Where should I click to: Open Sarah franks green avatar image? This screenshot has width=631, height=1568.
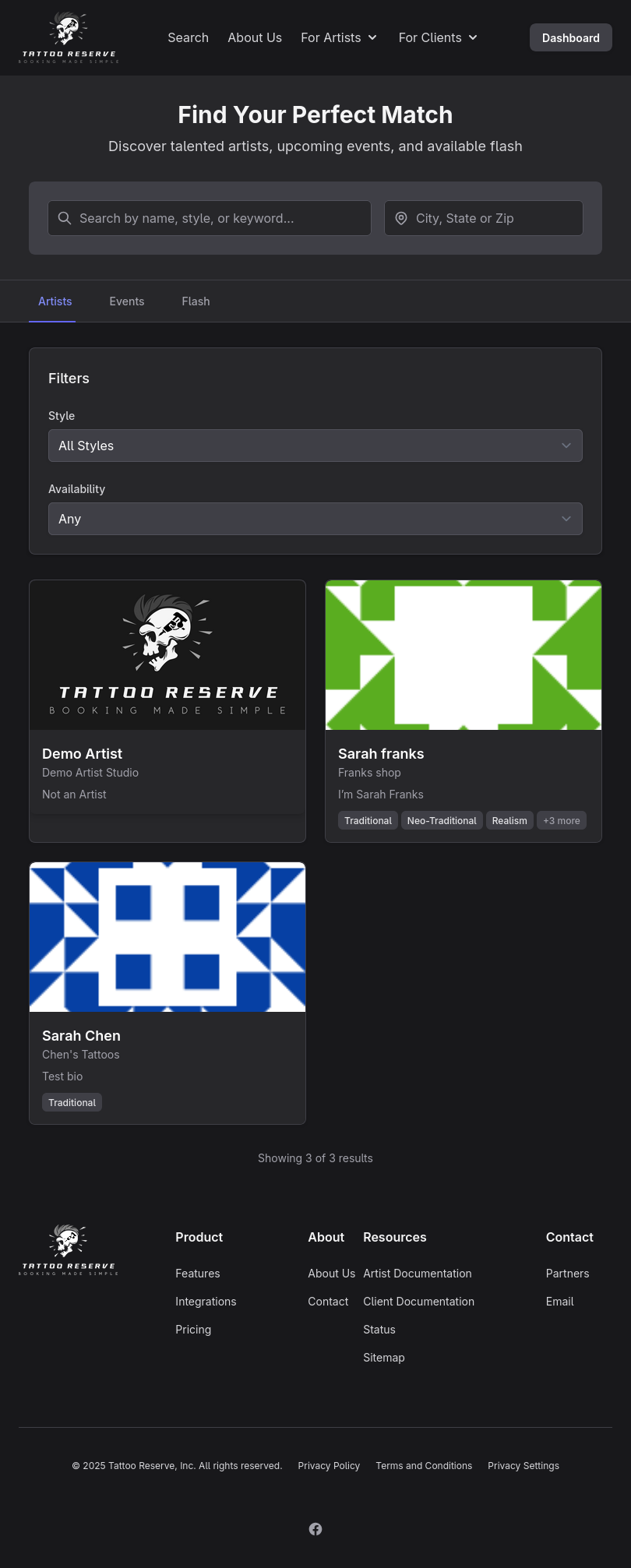464,655
